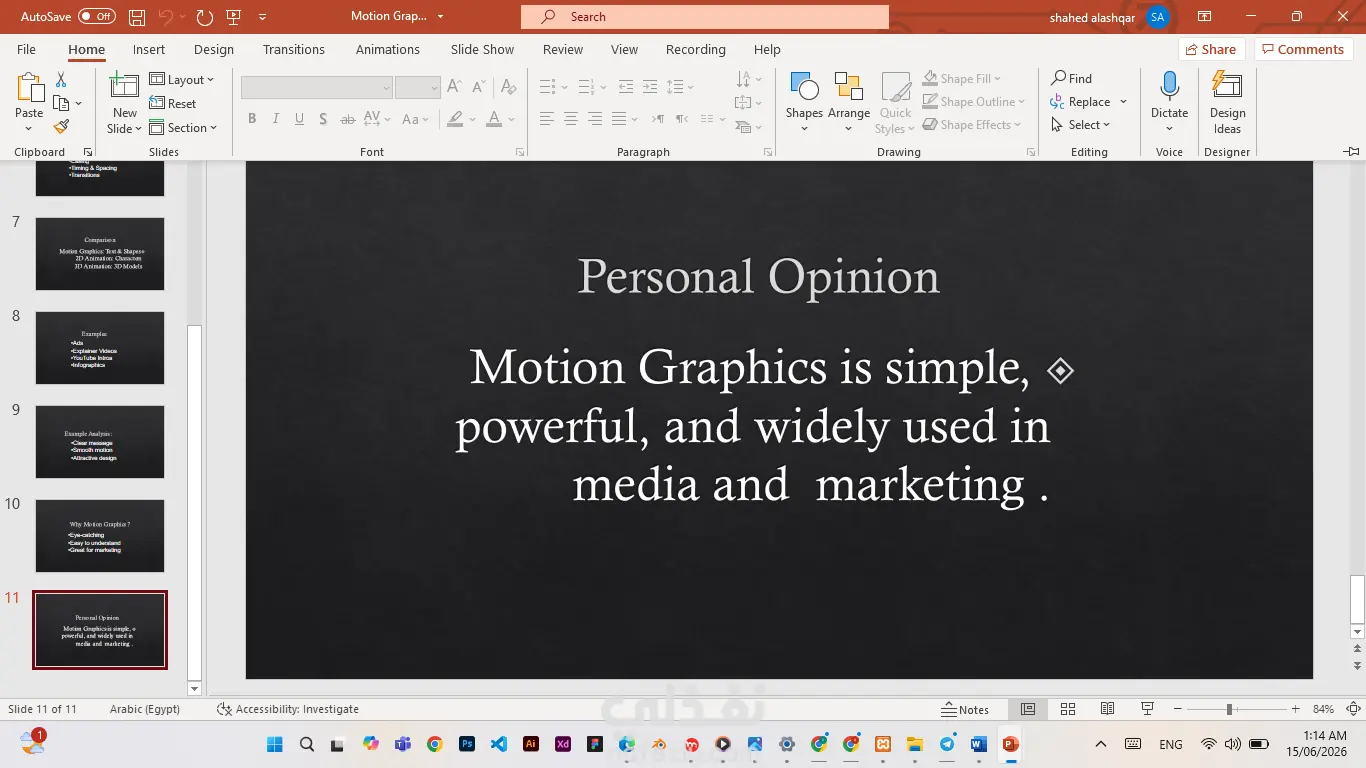
Task: Click the Strikethrough icon
Action: click(x=348, y=119)
